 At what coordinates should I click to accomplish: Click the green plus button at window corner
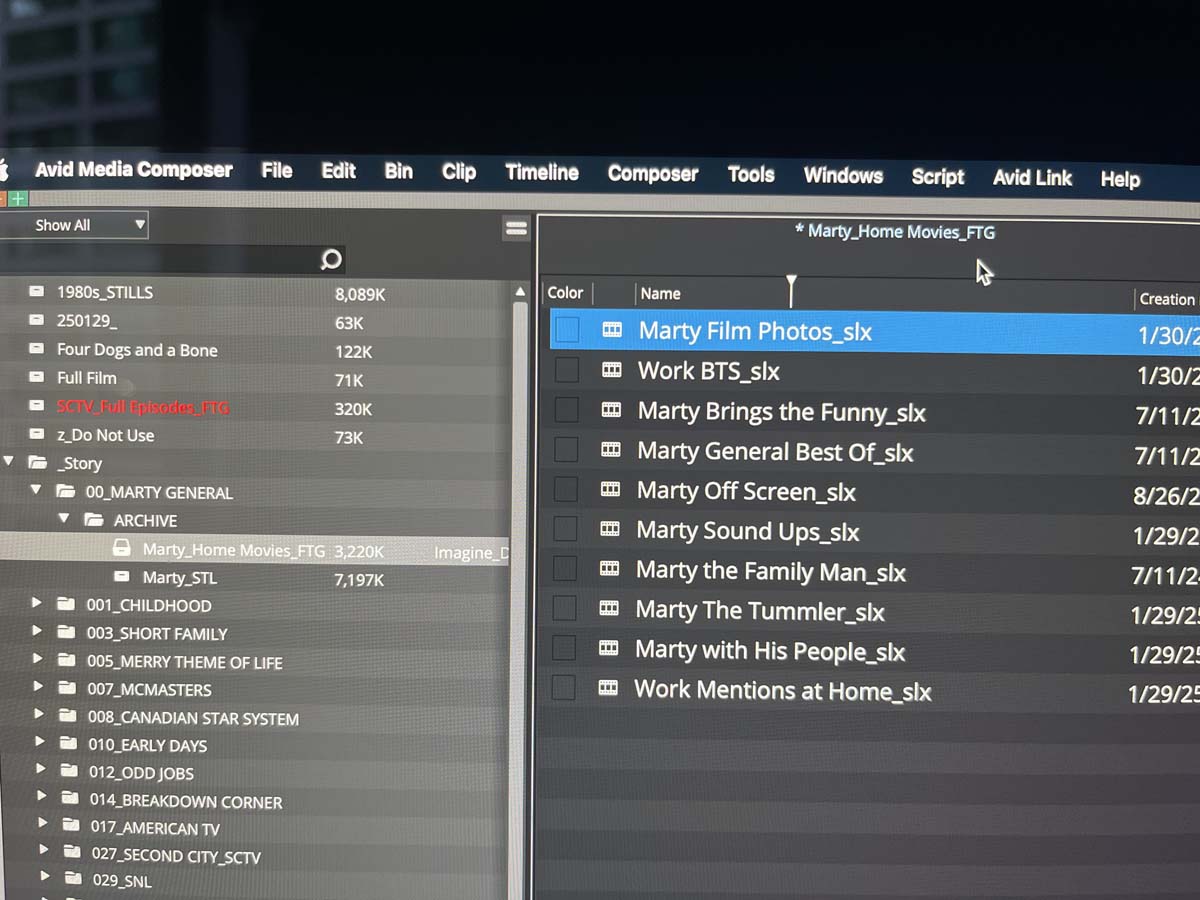[18, 199]
